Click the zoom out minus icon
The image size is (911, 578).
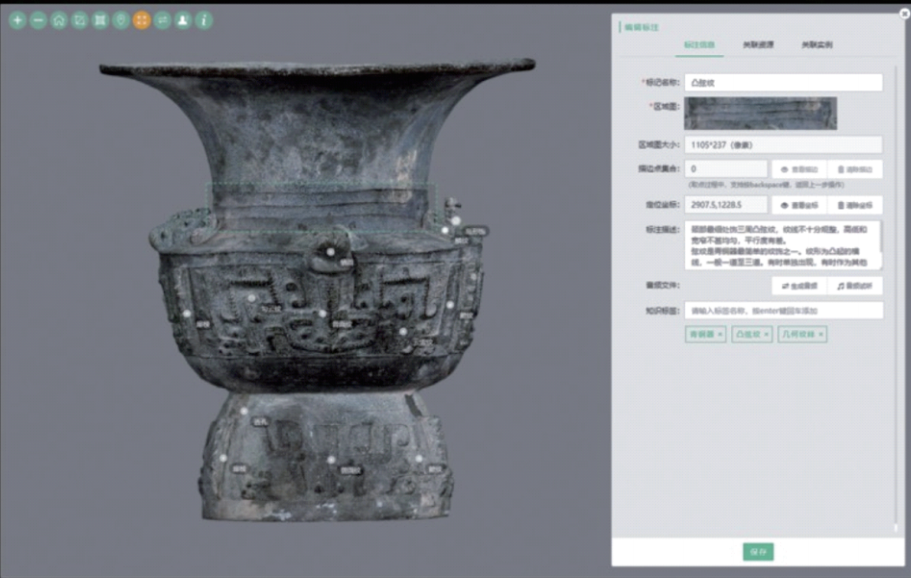(38, 20)
